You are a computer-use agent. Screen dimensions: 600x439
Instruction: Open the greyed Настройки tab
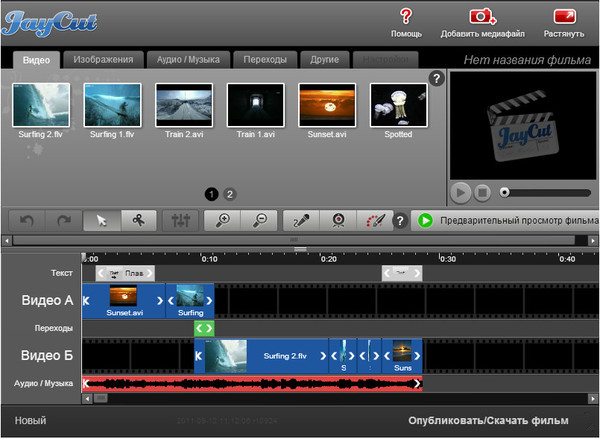[385, 60]
